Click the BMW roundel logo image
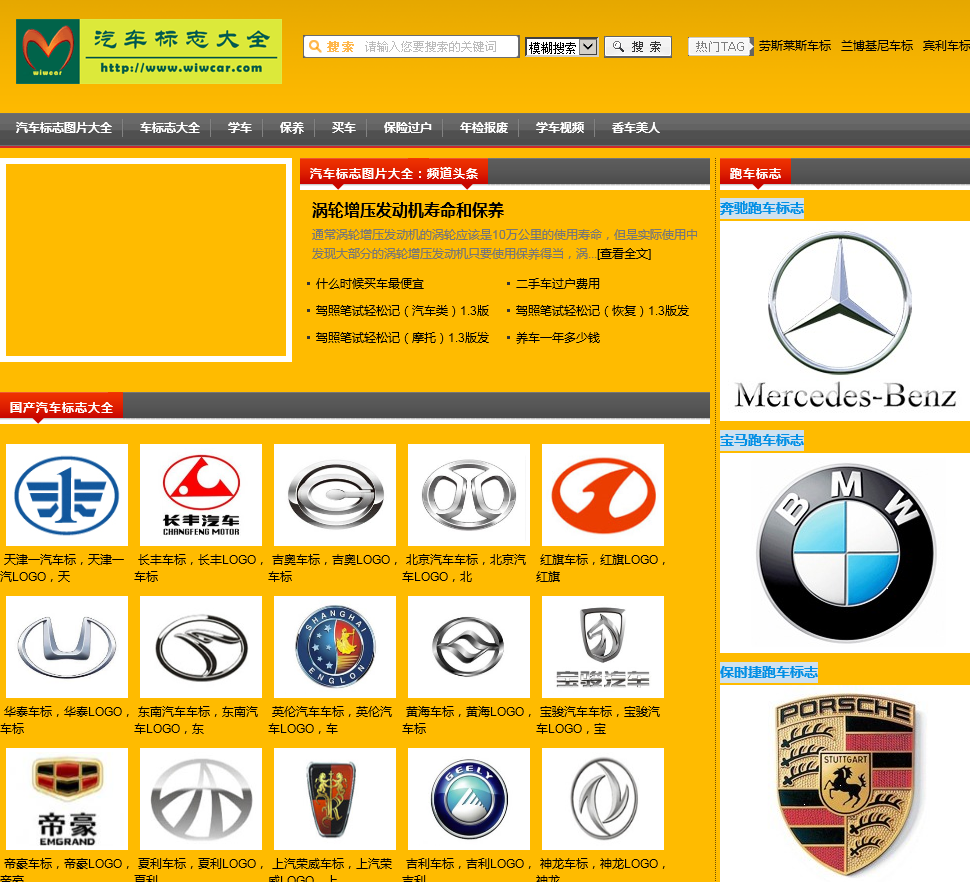 [x=845, y=553]
